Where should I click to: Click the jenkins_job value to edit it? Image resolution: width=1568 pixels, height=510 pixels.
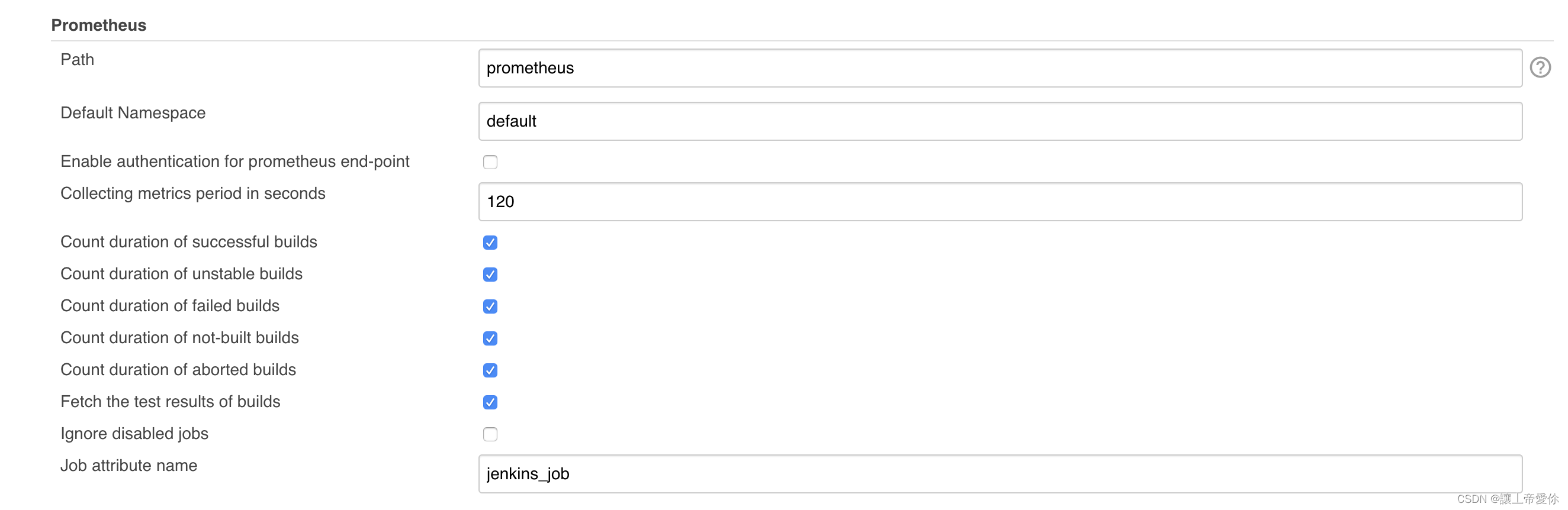point(528,473)
